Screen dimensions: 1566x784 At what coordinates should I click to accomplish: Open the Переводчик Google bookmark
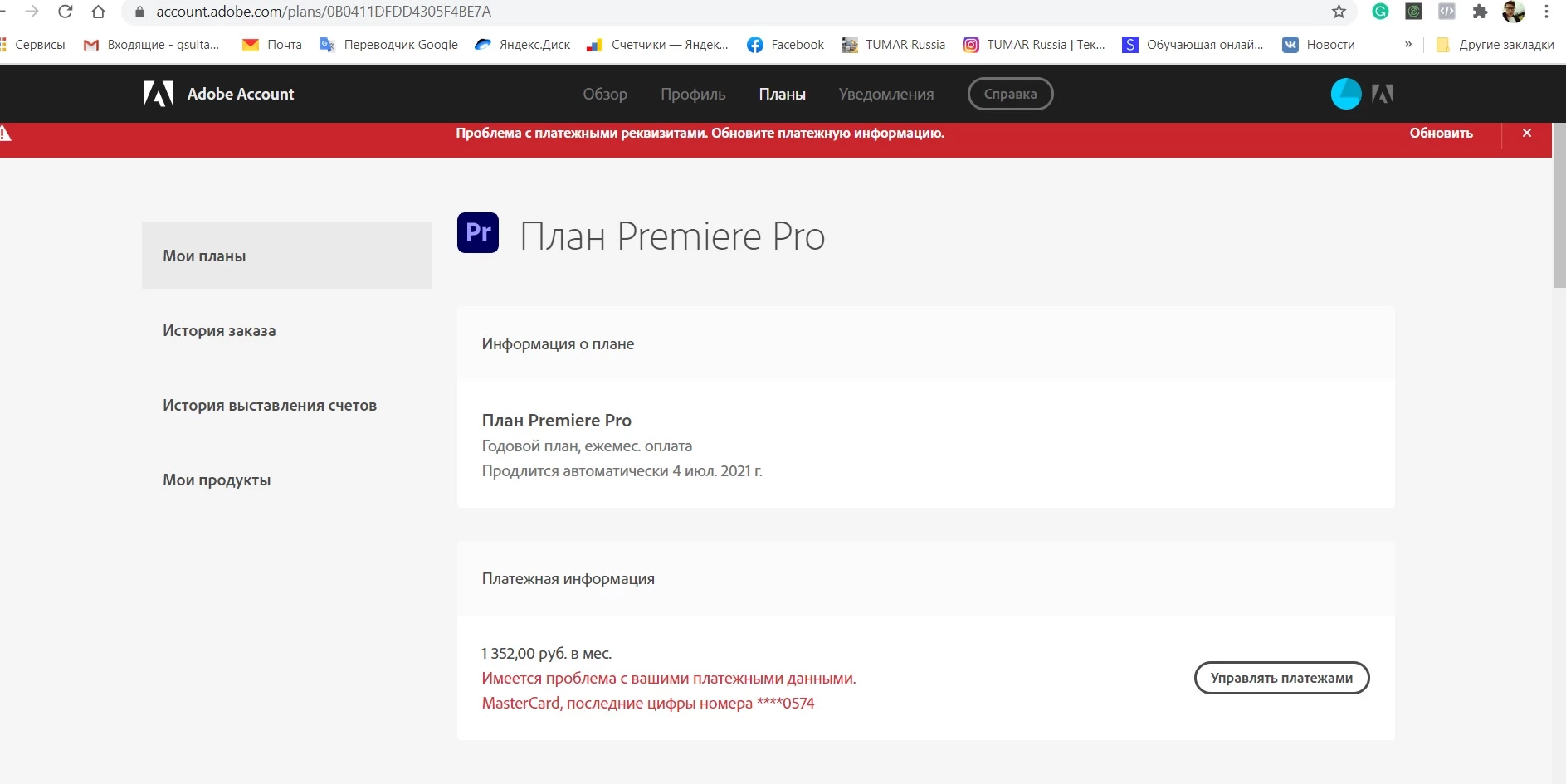[388, 45]
